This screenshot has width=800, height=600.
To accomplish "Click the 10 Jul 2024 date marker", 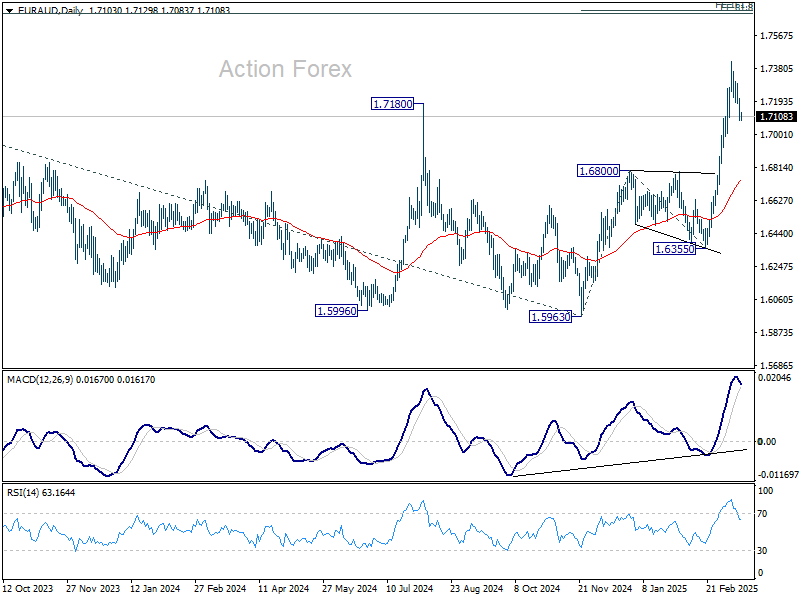I will 410,588.
